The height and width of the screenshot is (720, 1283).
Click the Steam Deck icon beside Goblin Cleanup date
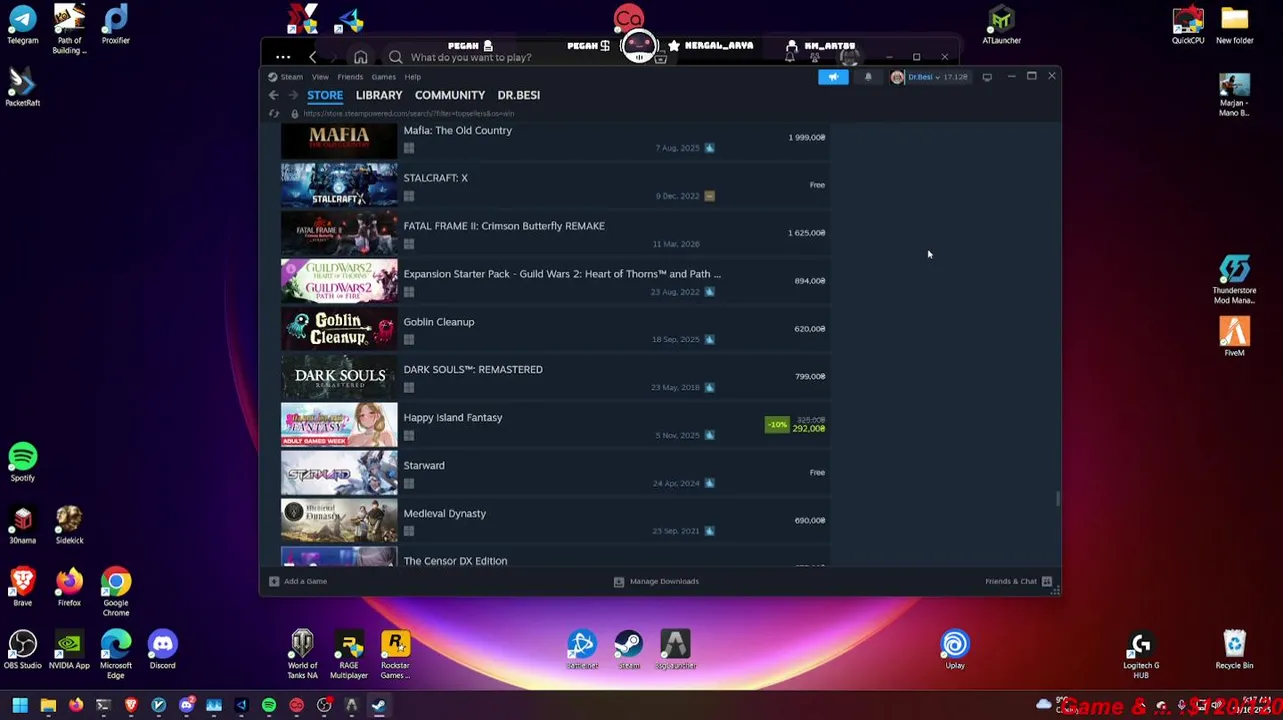pyautogui.click(x=709, y=339)
